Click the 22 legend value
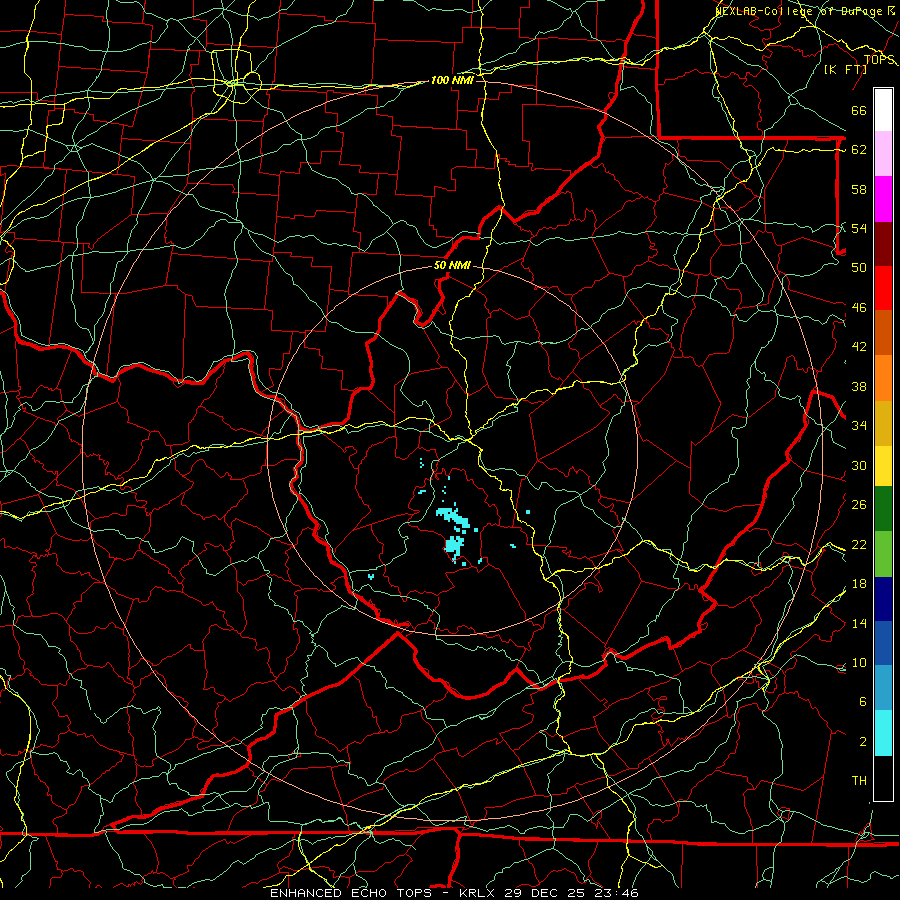 [x=859, y=544]
